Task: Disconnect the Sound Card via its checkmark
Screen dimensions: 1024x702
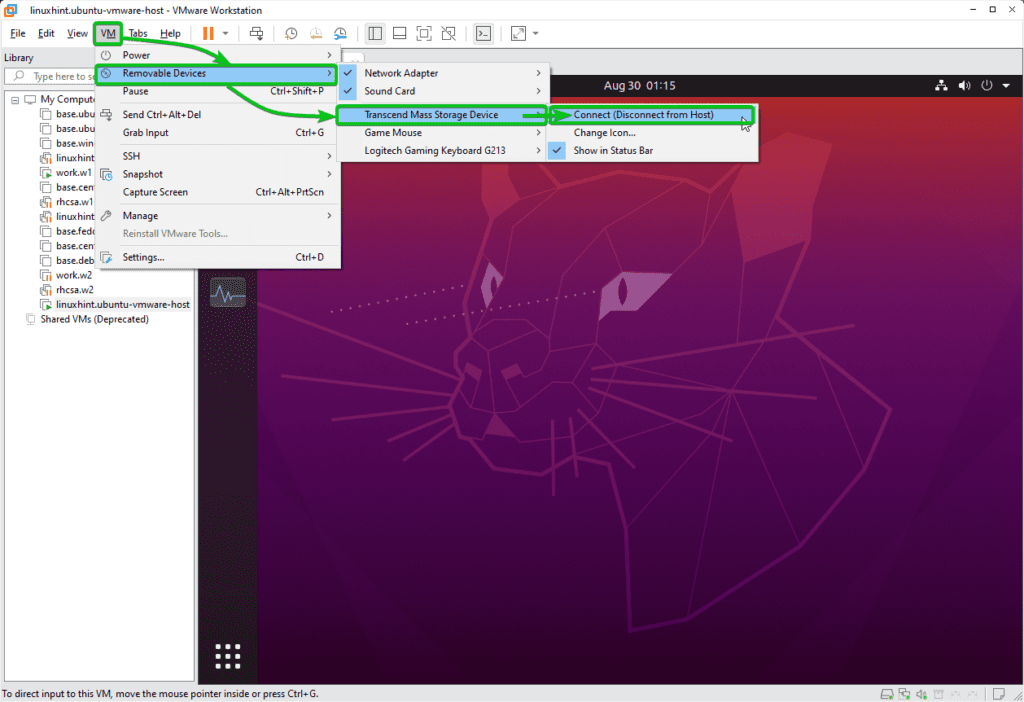Action: [347, 89]
